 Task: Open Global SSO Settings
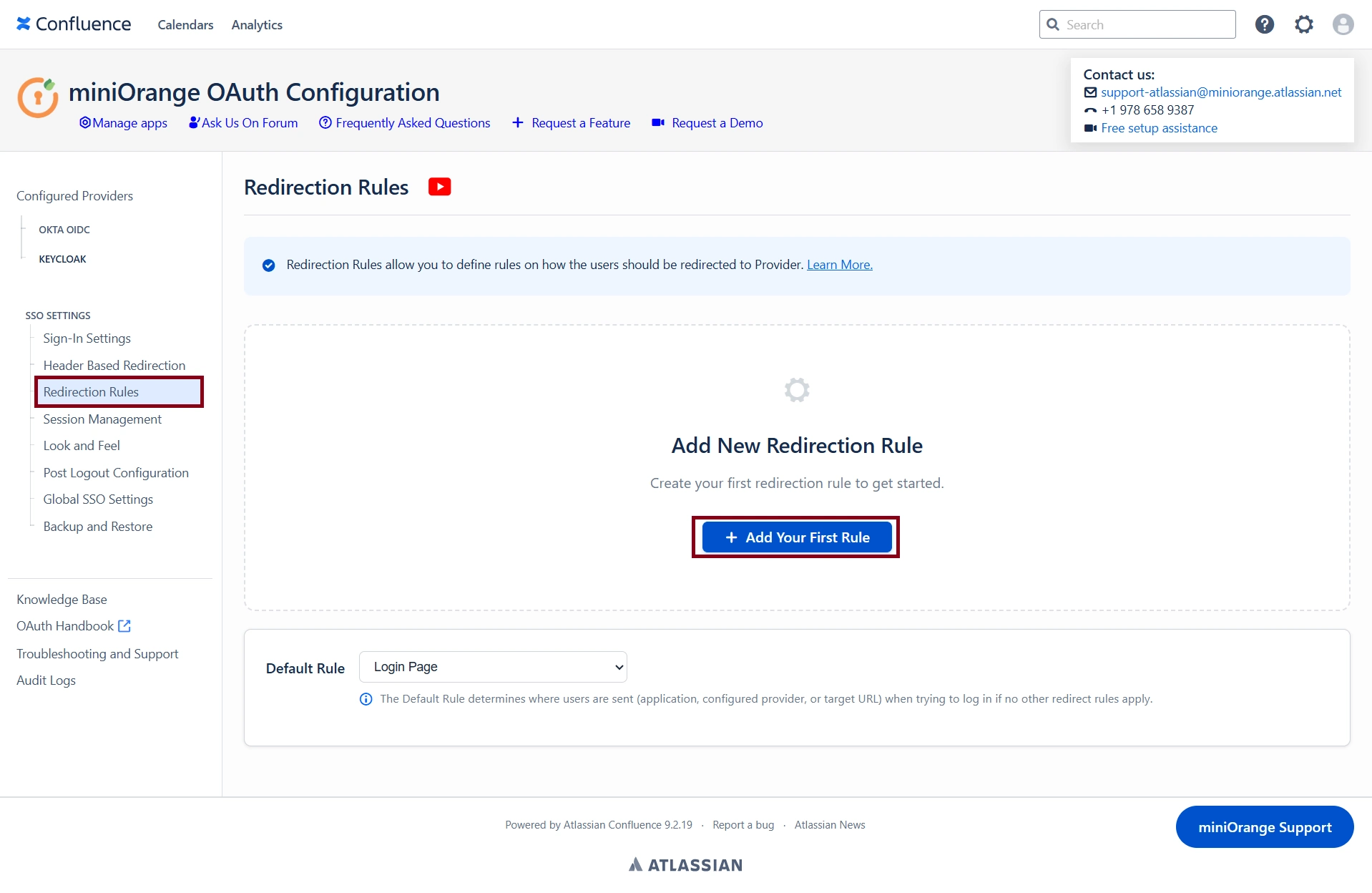98,499
